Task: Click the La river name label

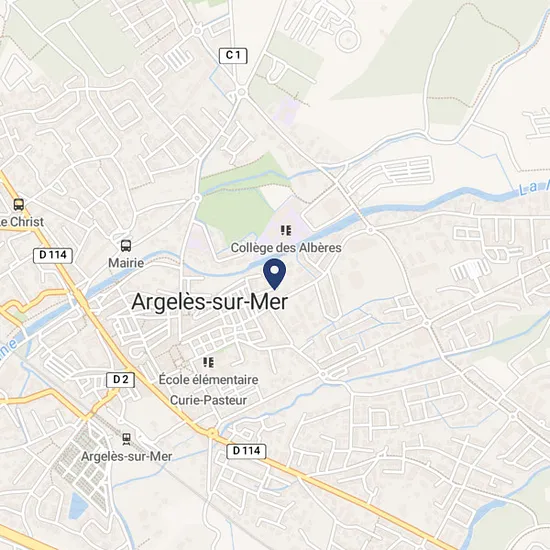Action: pyautogui.click(x=534, y=188)
